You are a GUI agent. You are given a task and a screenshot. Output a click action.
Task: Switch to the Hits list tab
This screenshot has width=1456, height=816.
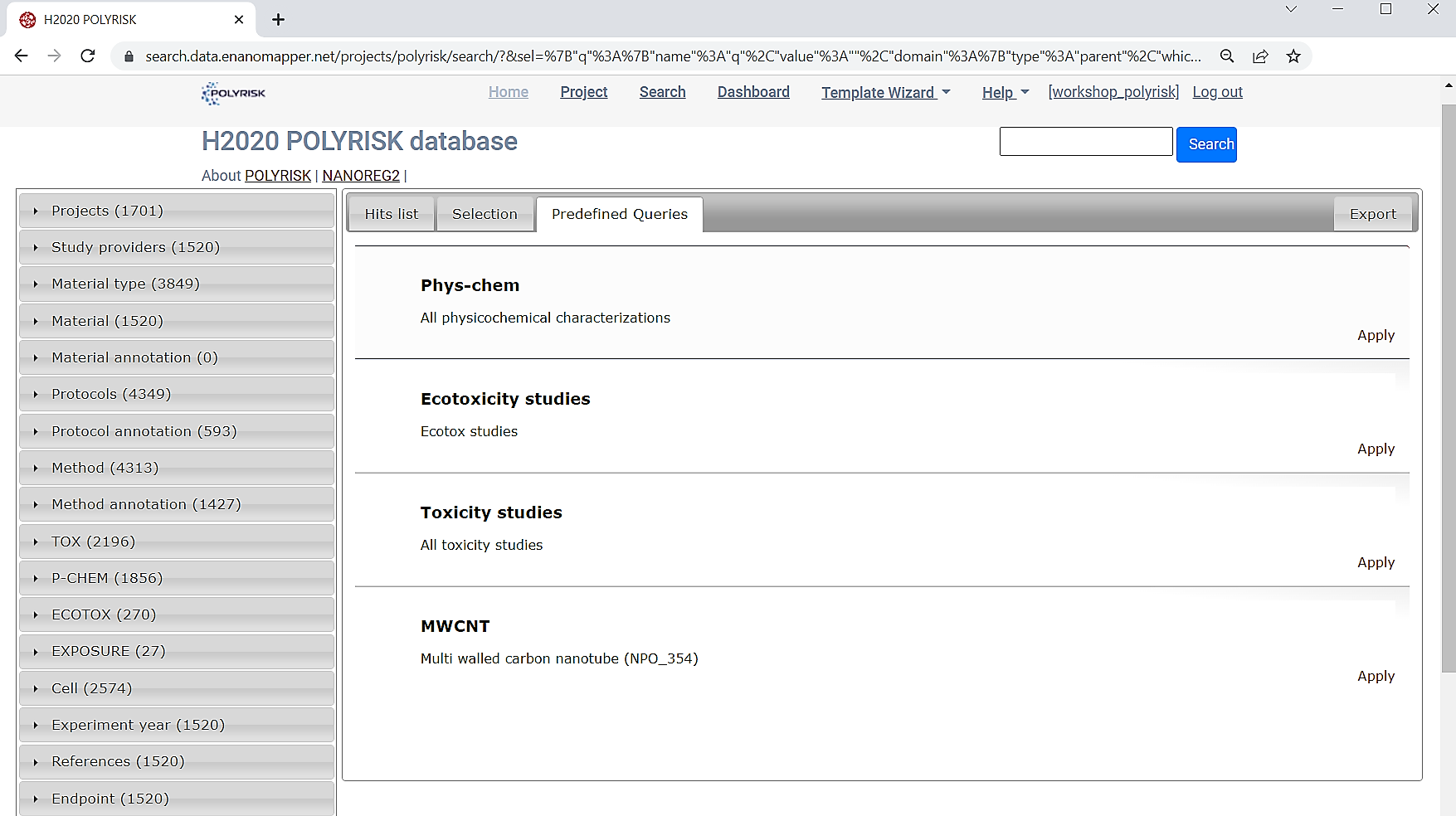coord(390,213)
